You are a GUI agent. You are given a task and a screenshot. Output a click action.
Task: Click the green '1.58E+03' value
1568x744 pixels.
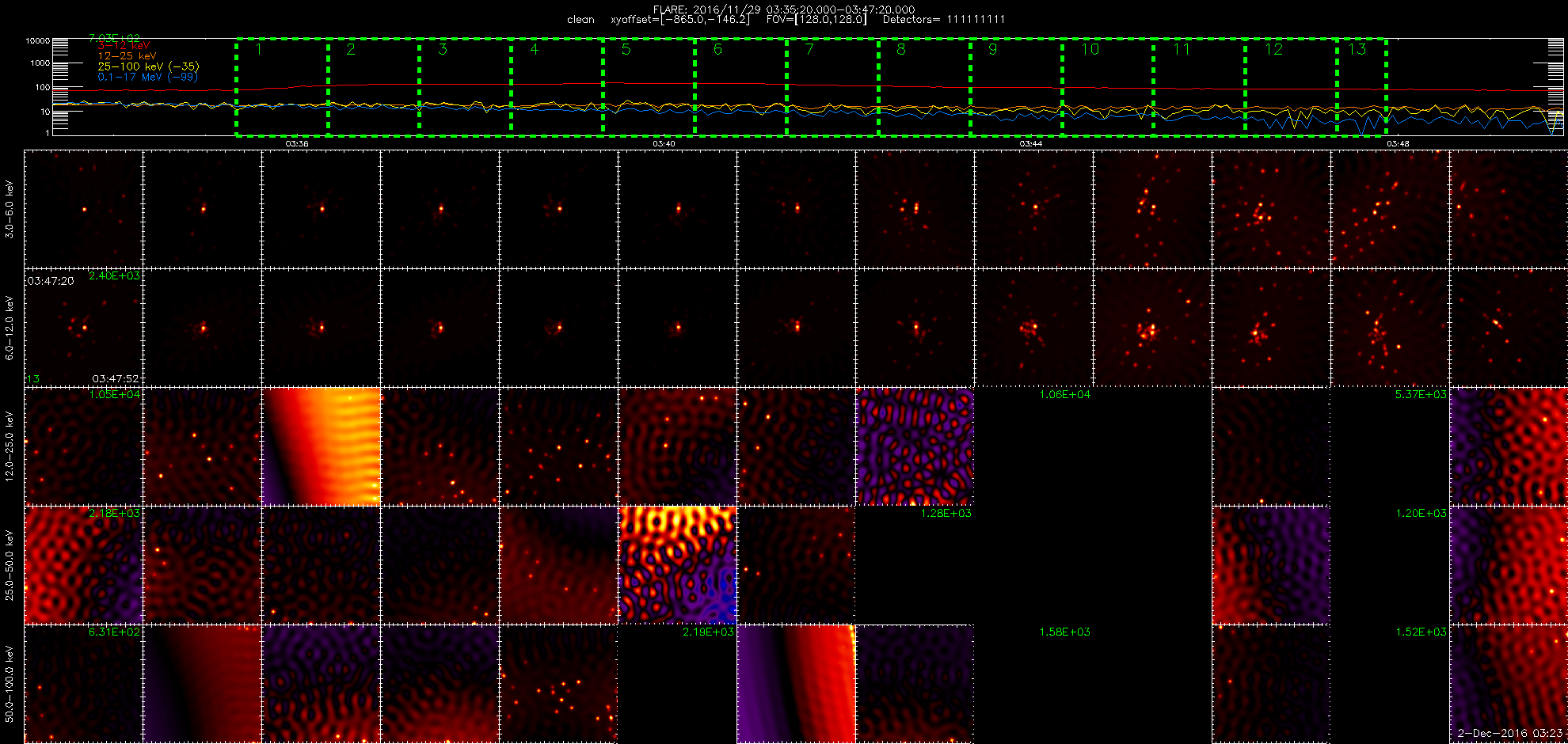click(x=1064, y=632)
